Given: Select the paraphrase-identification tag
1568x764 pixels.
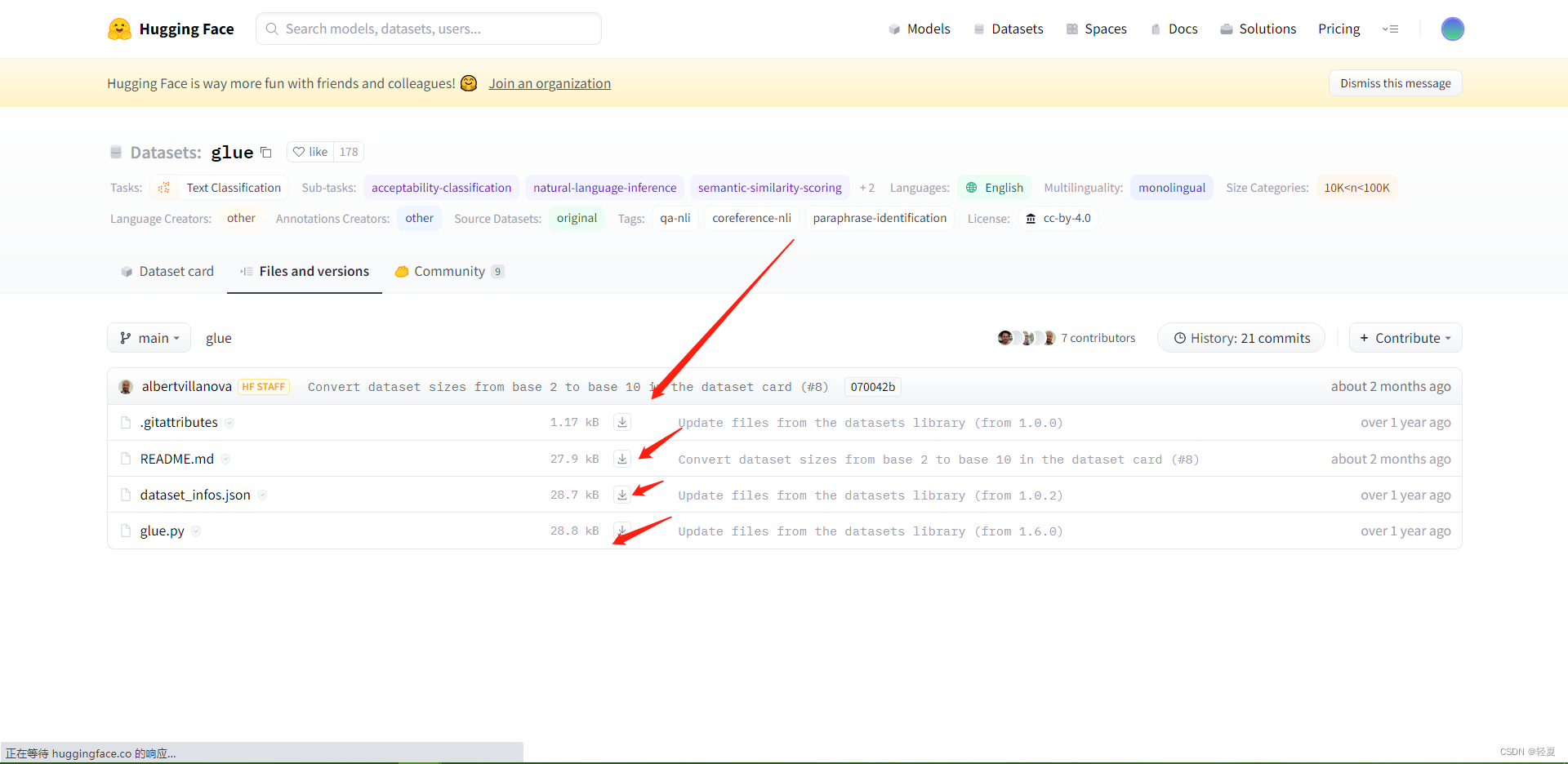Looking at the screenshot, I should click(880, 218).
